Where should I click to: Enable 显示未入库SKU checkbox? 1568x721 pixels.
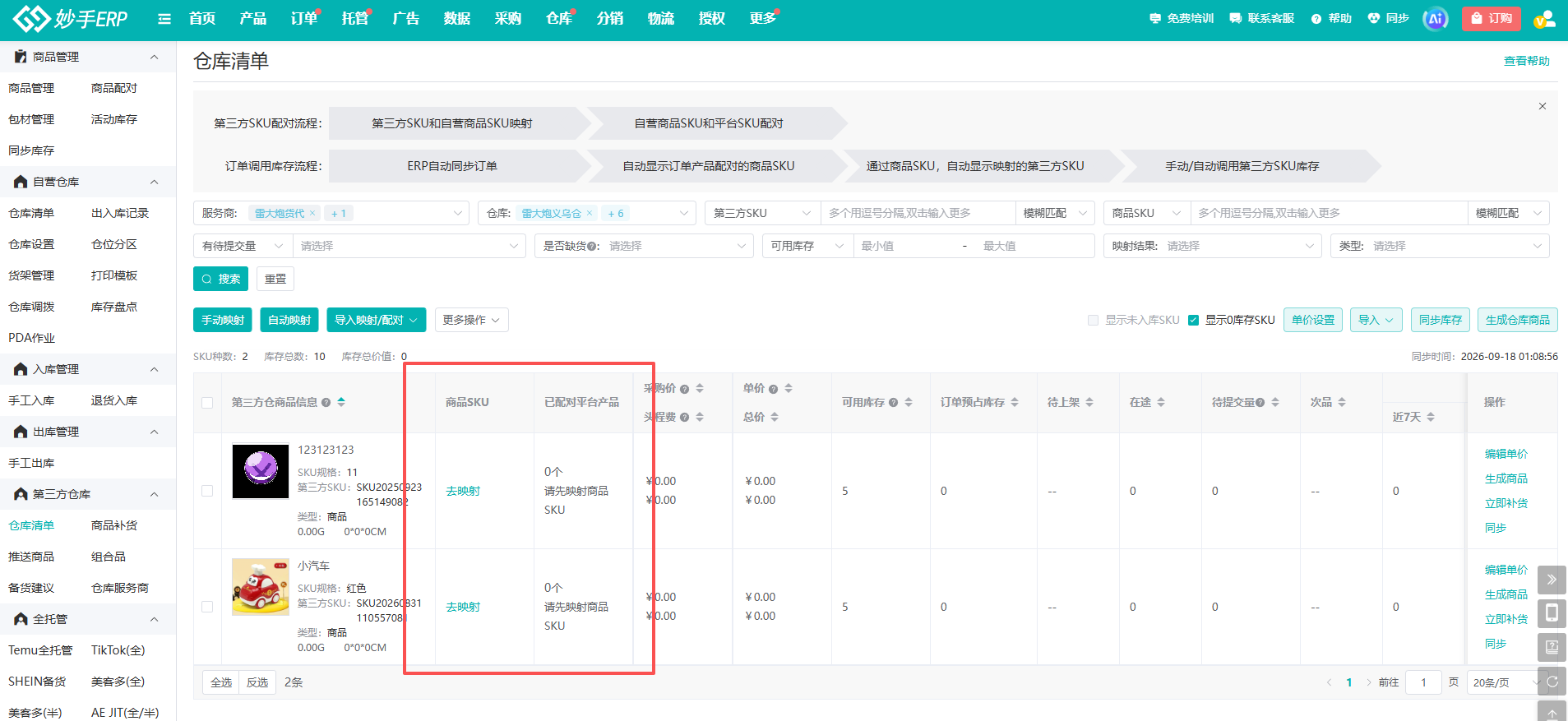coord(1093,320)
